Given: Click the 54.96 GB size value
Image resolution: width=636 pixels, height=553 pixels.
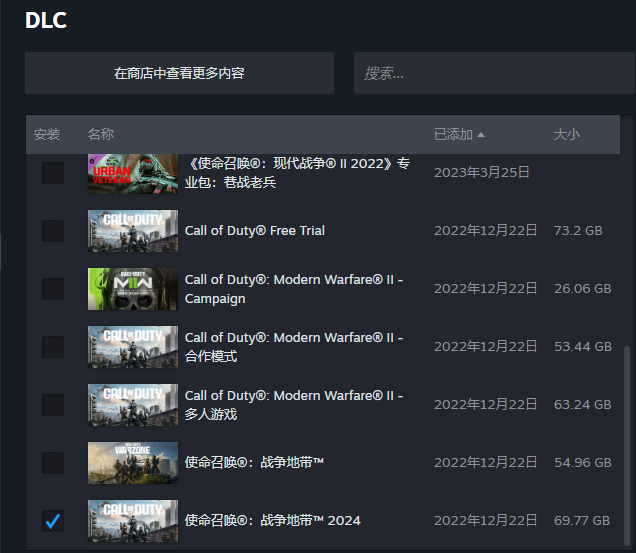Looking at the screenshot, I should point(582,463).
